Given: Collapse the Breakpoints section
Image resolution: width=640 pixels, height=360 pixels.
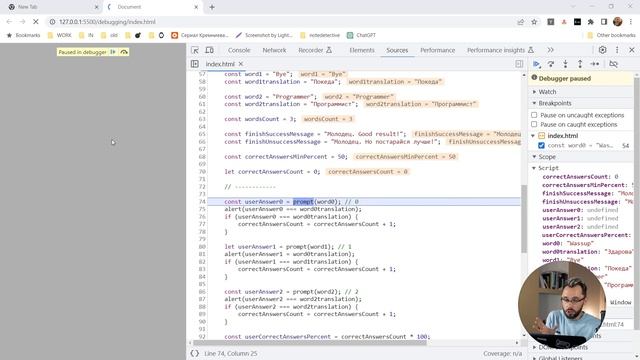Looking at the screenshot, I should 555,103.
